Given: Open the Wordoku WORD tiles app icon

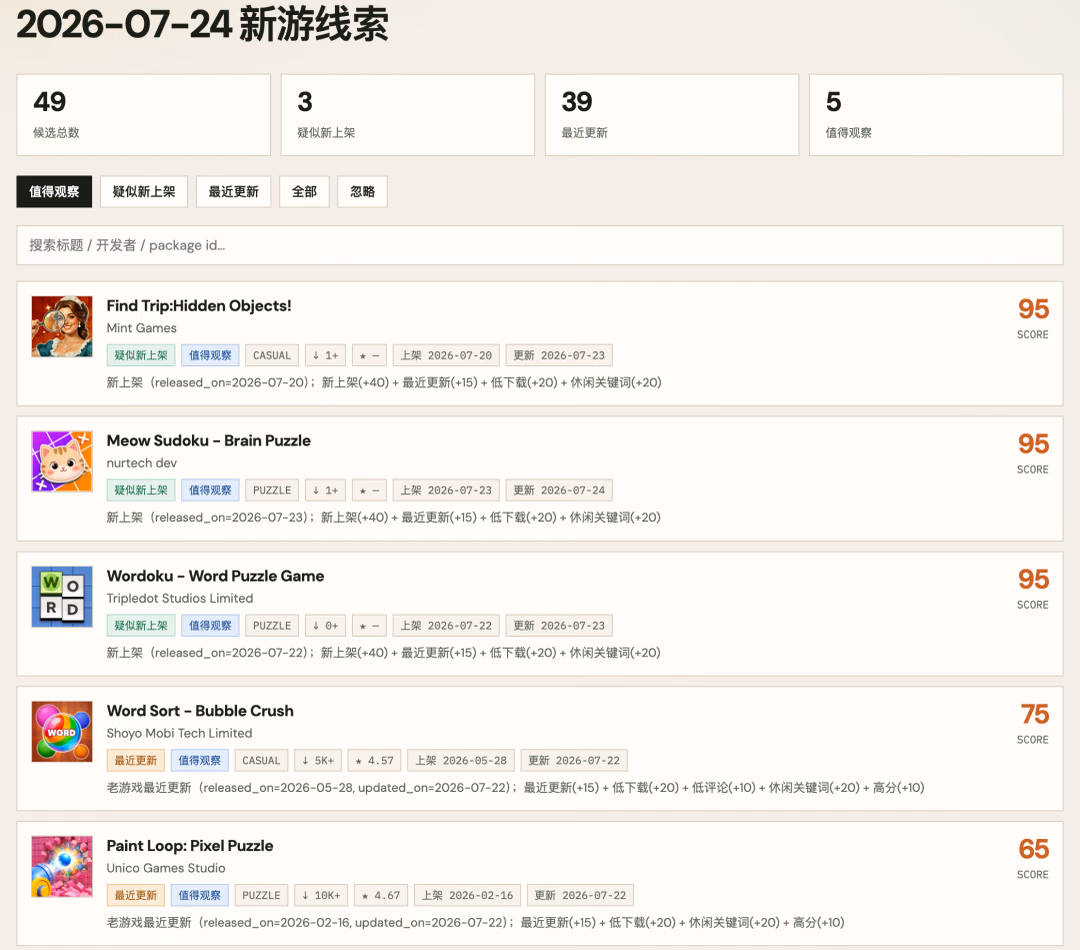Looking at the screenshot, I should click(62, 597).
